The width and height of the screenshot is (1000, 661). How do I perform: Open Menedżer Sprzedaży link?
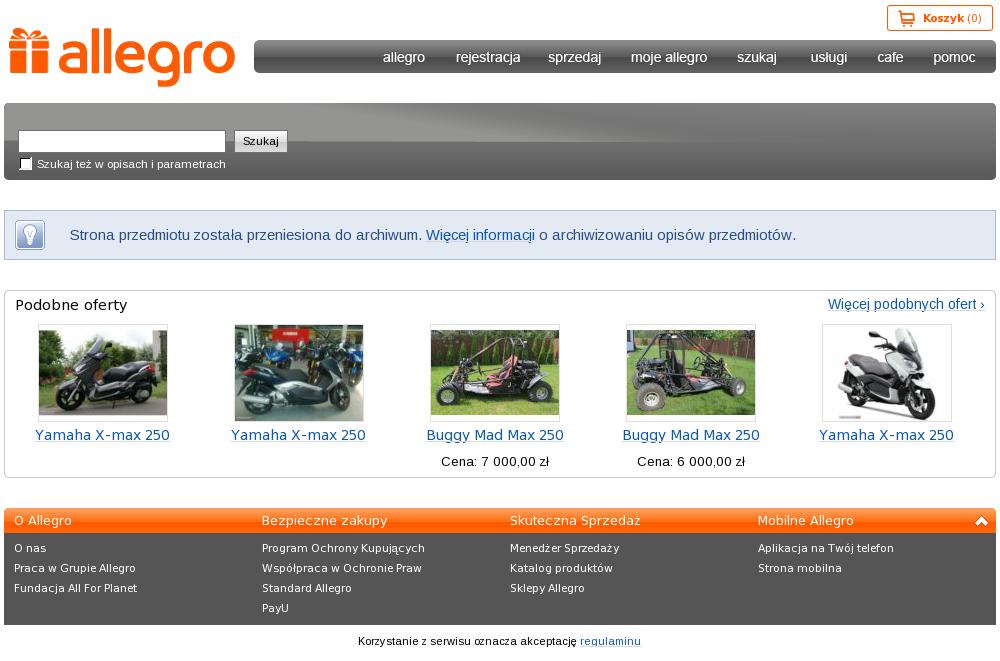(564, 548)
